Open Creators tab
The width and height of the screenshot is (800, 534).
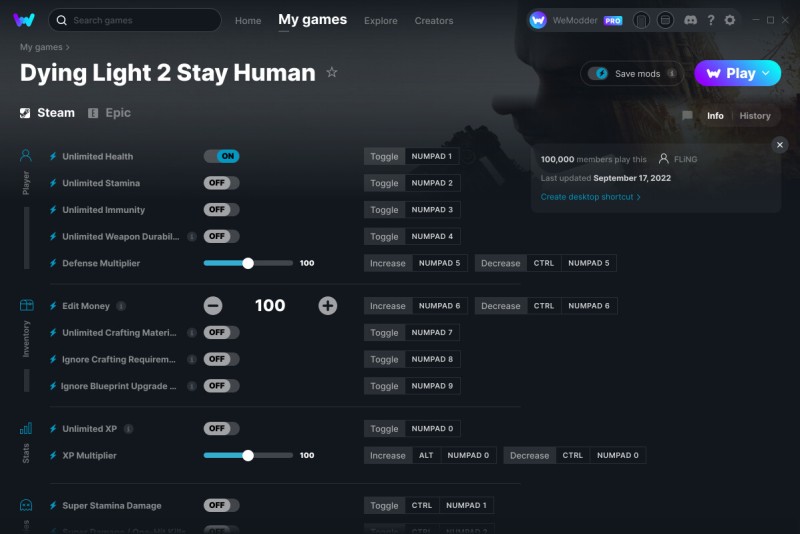coord(434,20)
